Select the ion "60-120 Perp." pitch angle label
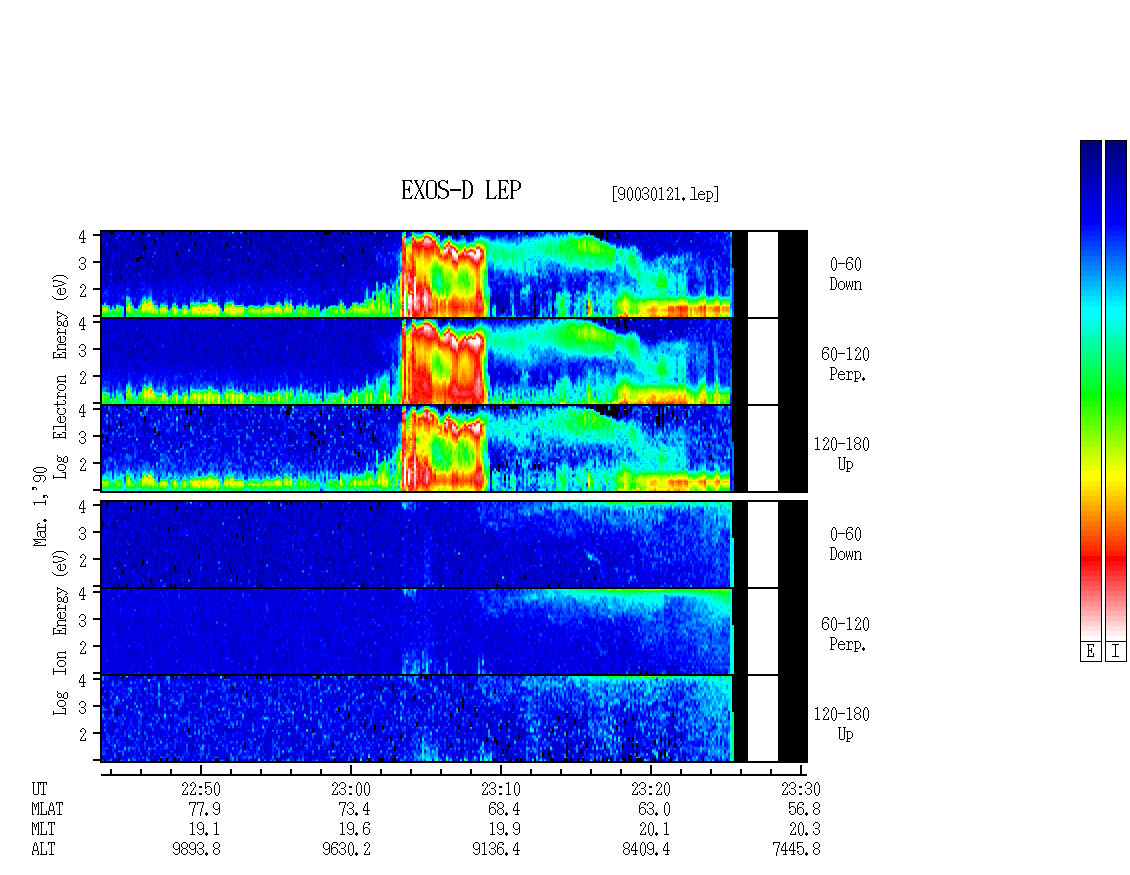This screenshot has height=875, width=1130. [x=845, y=634]
